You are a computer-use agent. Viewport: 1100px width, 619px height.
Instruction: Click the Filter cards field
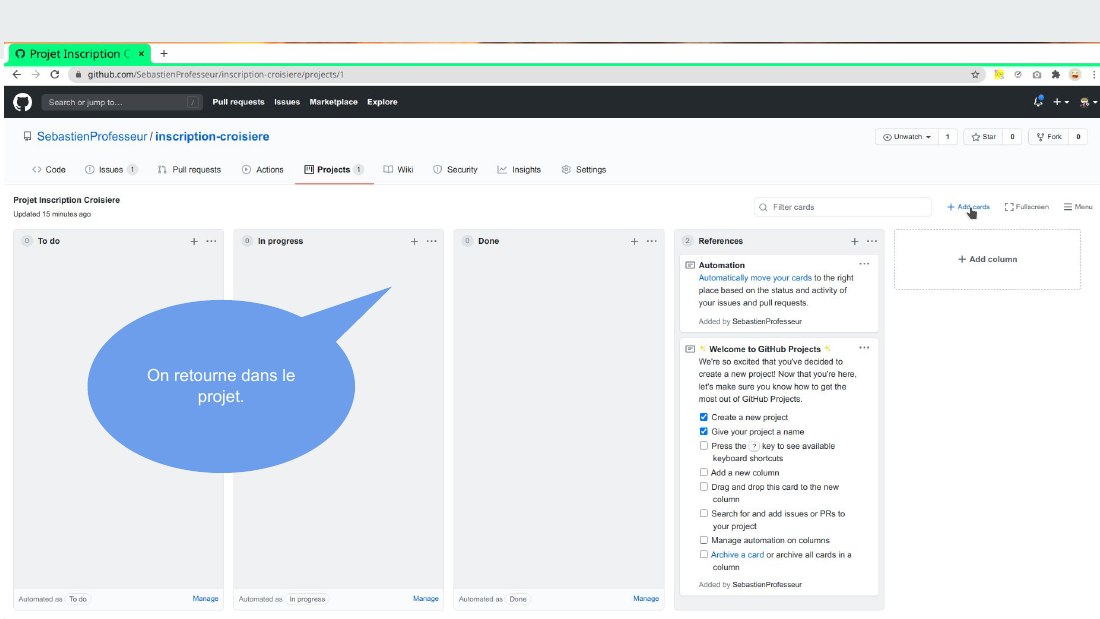point(843,207)
